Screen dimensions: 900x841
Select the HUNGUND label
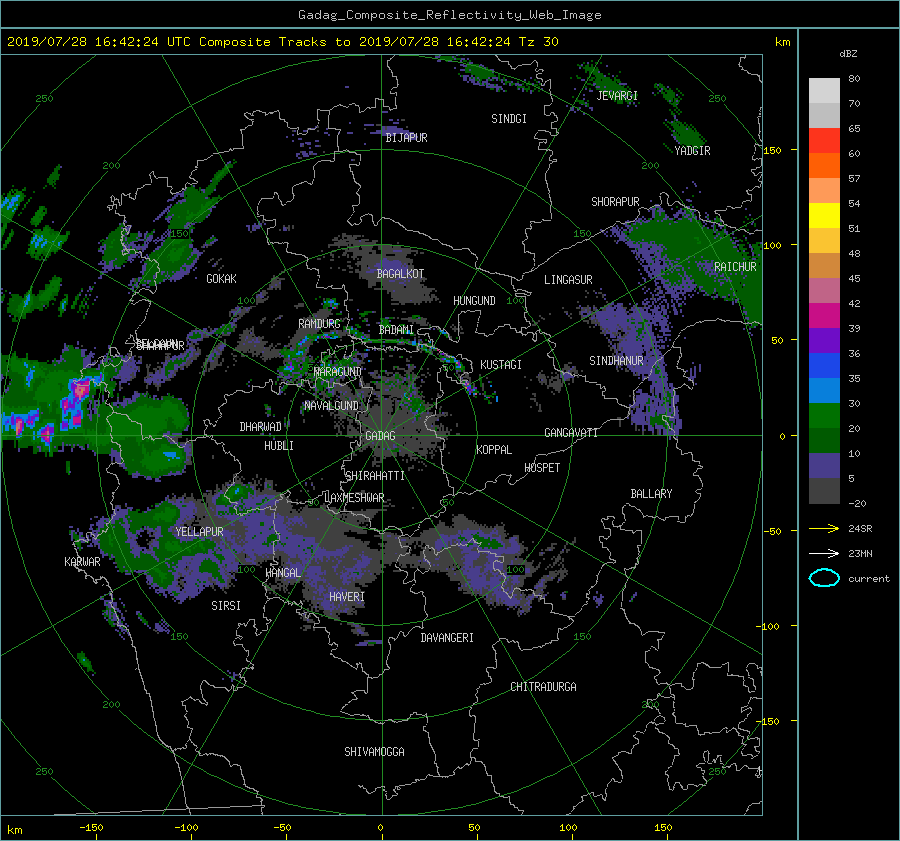(474, 301)
